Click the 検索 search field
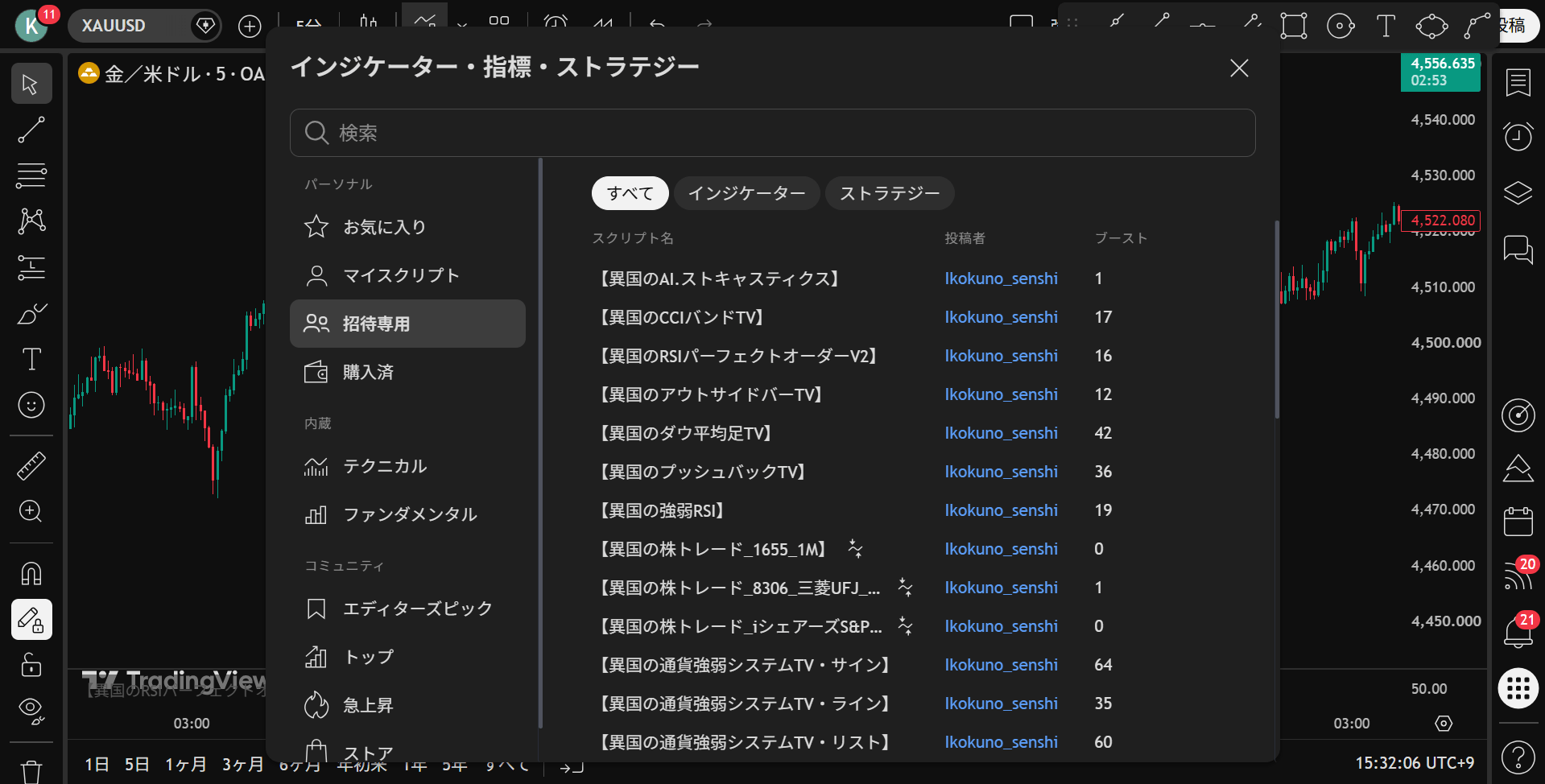The width and height of the screenshot is (1545, 784). (x=773, y=133)
